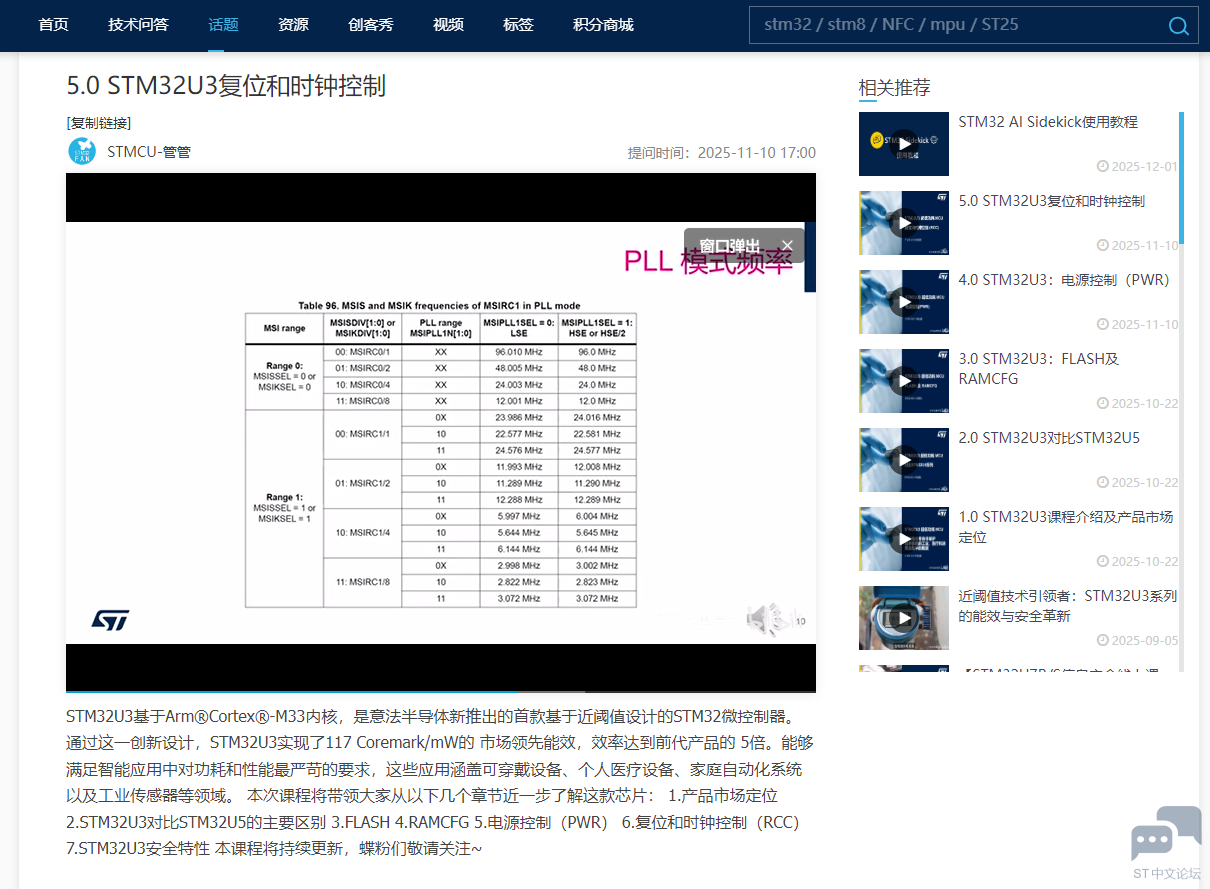Open the 近阈值技术引领者 article thumbnail
This screenshot has width=1210, height=889.
(x=904, y=618)
